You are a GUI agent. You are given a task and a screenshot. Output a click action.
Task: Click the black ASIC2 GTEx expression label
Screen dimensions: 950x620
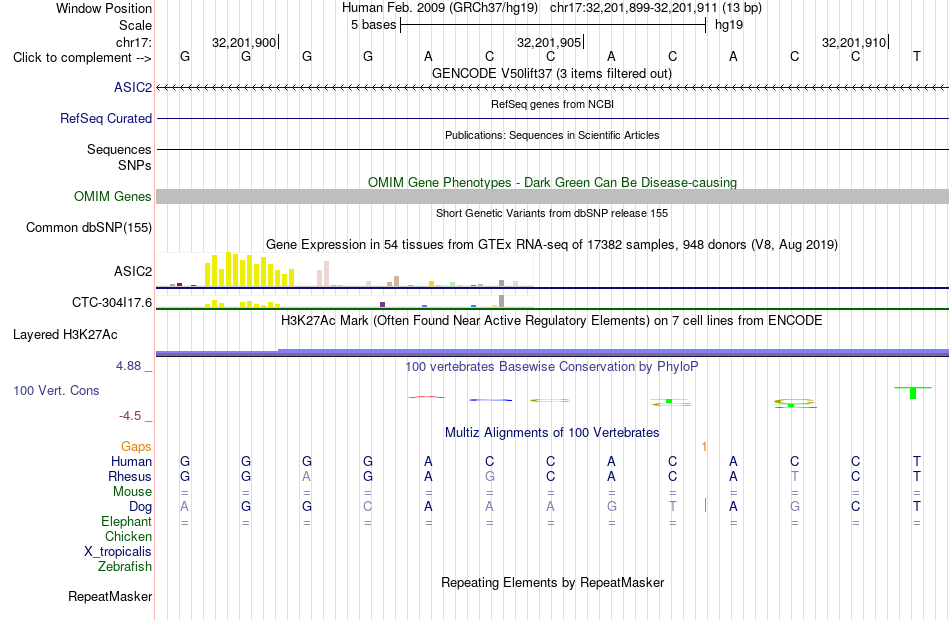coord(133,271)
